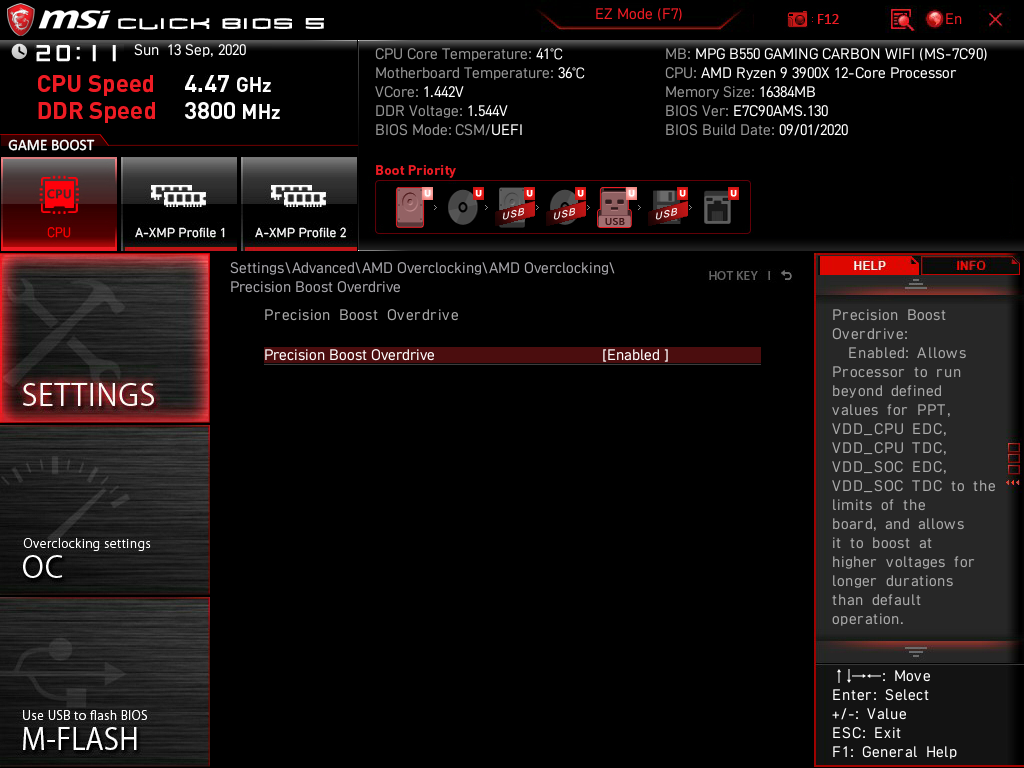Switch to the INFO tab
Screen dimensions: 1024x768
970,266
